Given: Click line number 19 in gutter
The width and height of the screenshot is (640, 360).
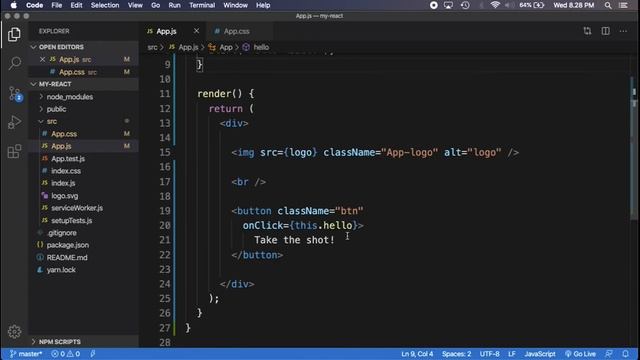Looking at the screenshot, I should click(x=165, y=211).
